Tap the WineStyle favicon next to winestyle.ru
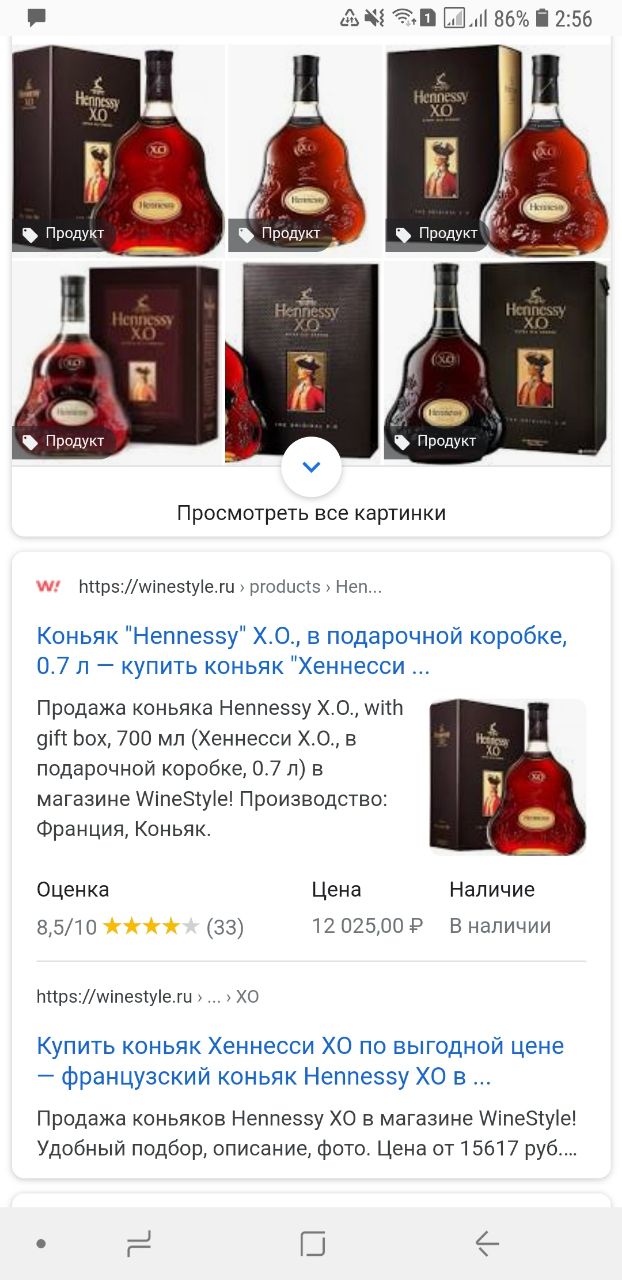This screenshot has width=622, height=1280. pos(48,587)
